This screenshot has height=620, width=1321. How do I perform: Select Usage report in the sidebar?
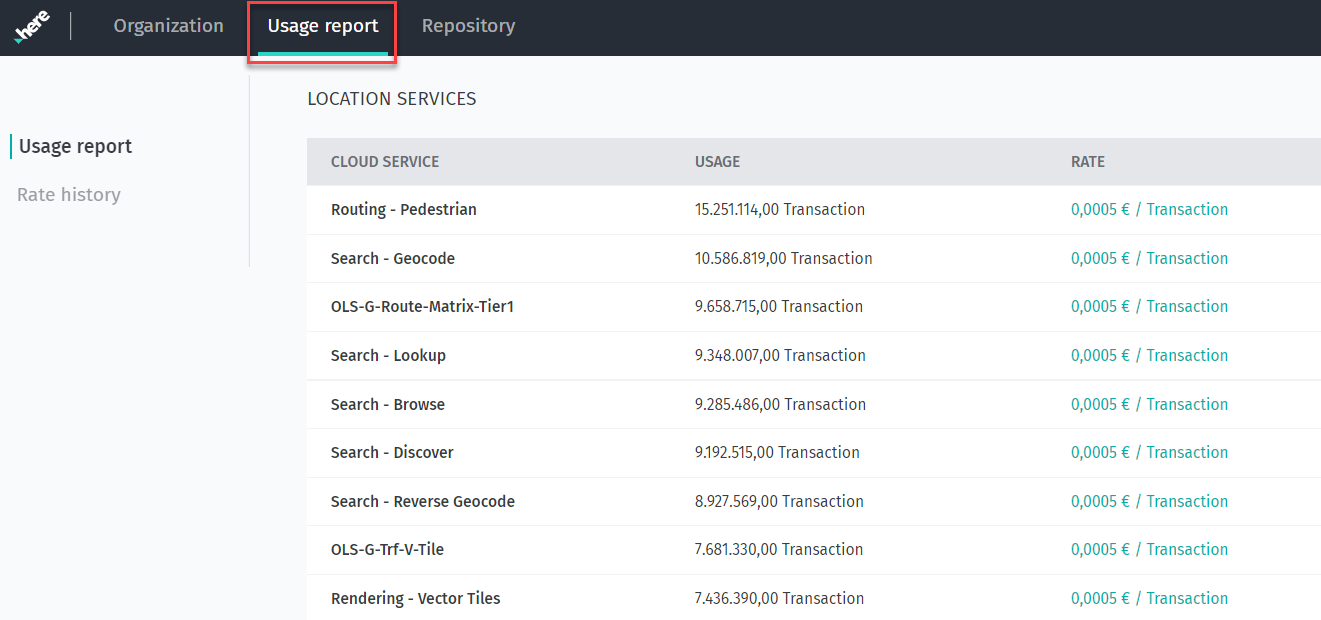tap(75, 146)
